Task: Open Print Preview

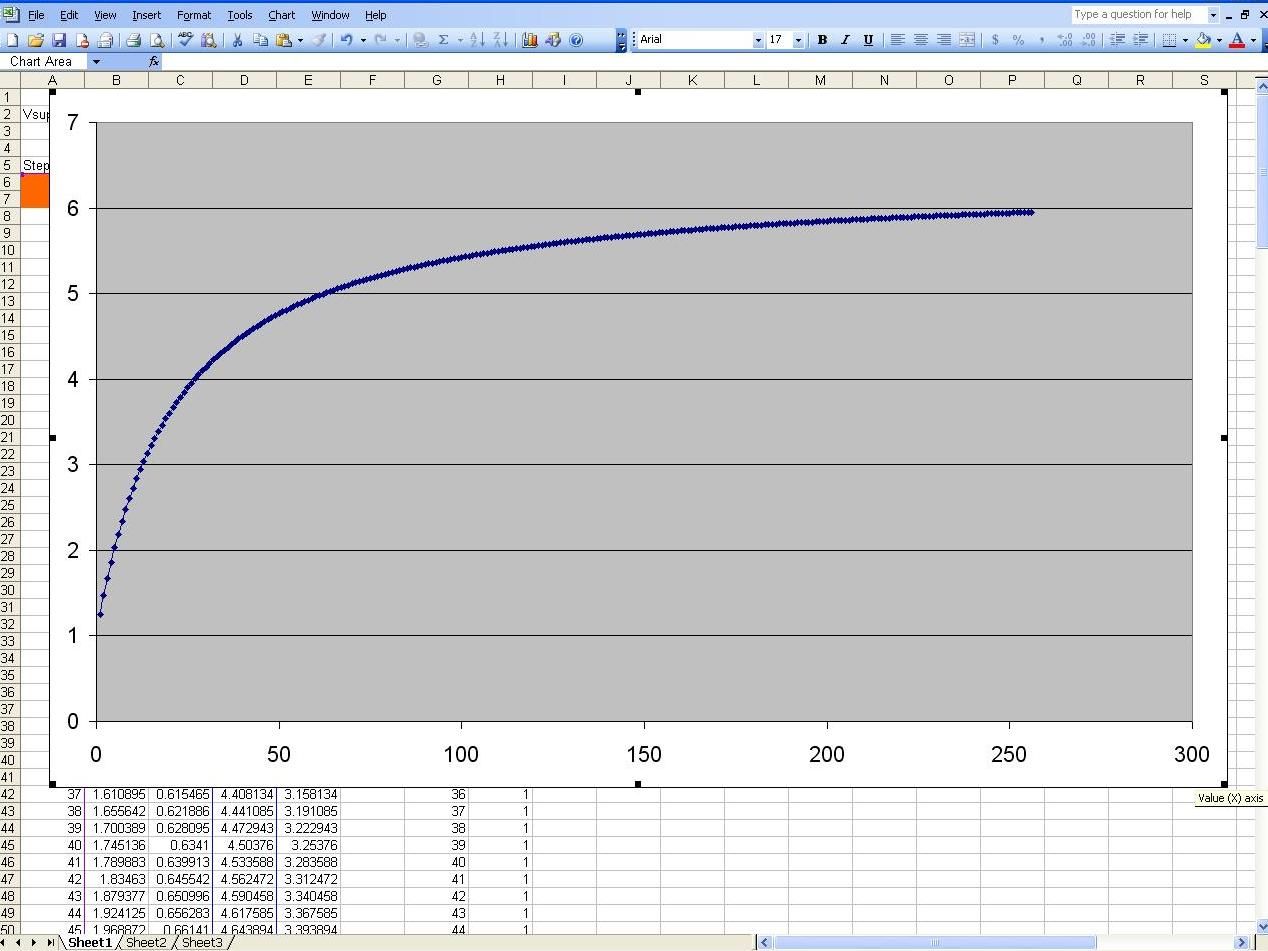Action: pyautogui.click(x=156, y=40)
